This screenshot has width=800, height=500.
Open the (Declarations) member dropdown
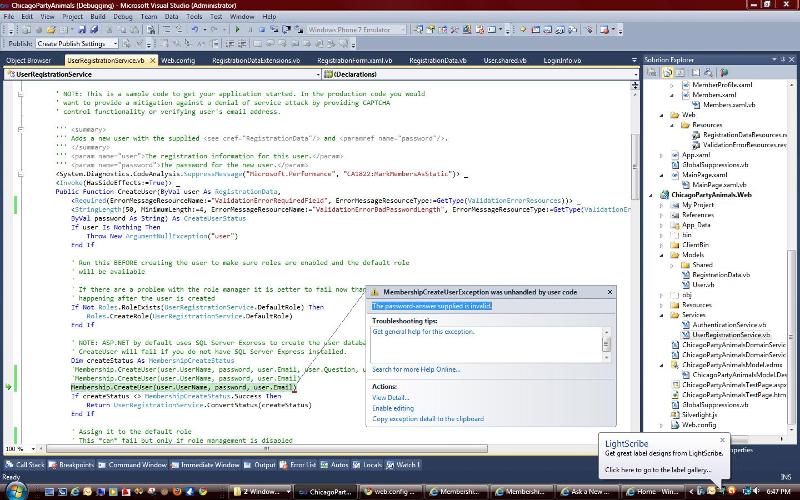635,74
